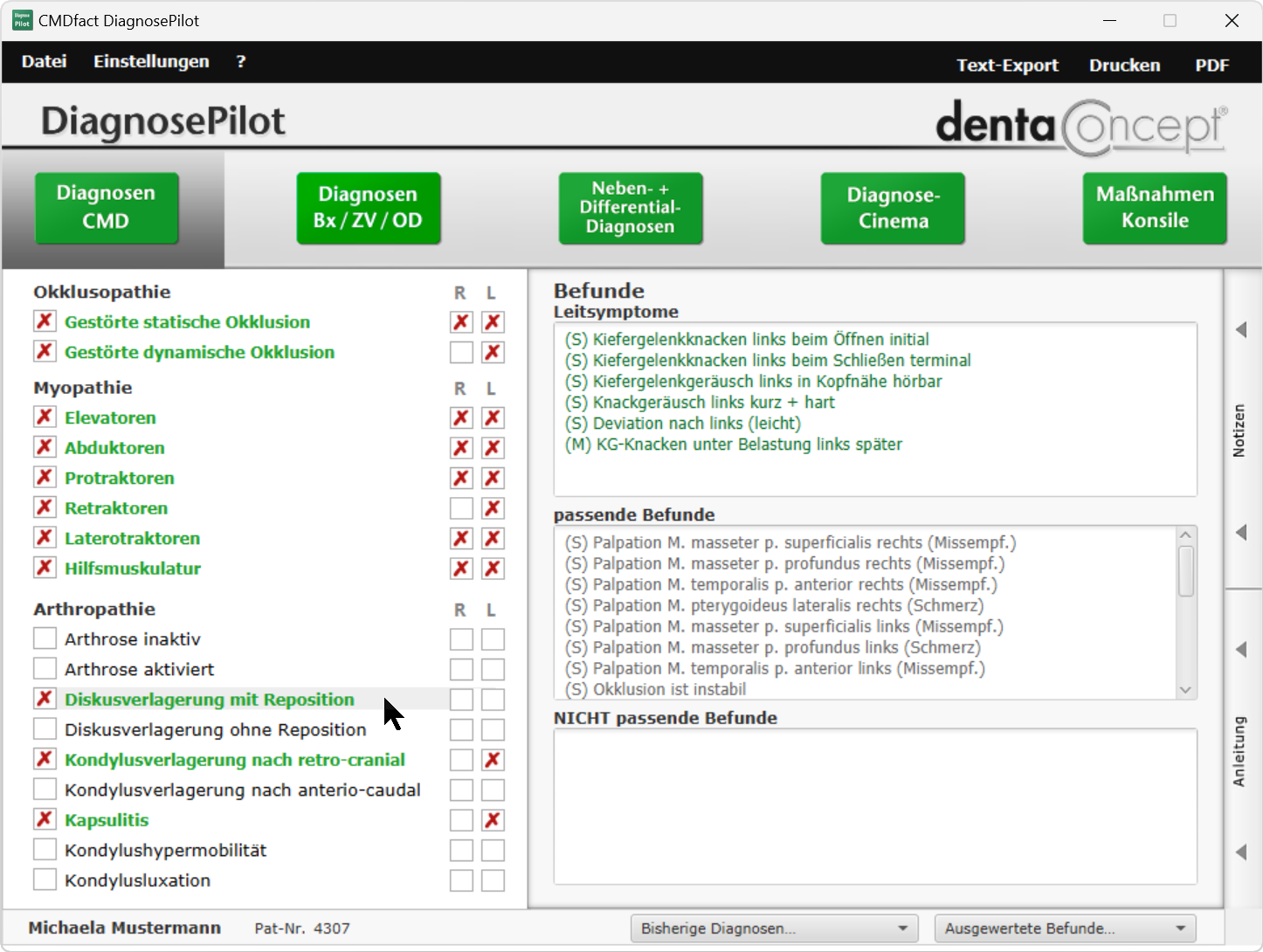Click finding Deviation nach links (leicht)

pyautogui.click(x=682, y=423)
